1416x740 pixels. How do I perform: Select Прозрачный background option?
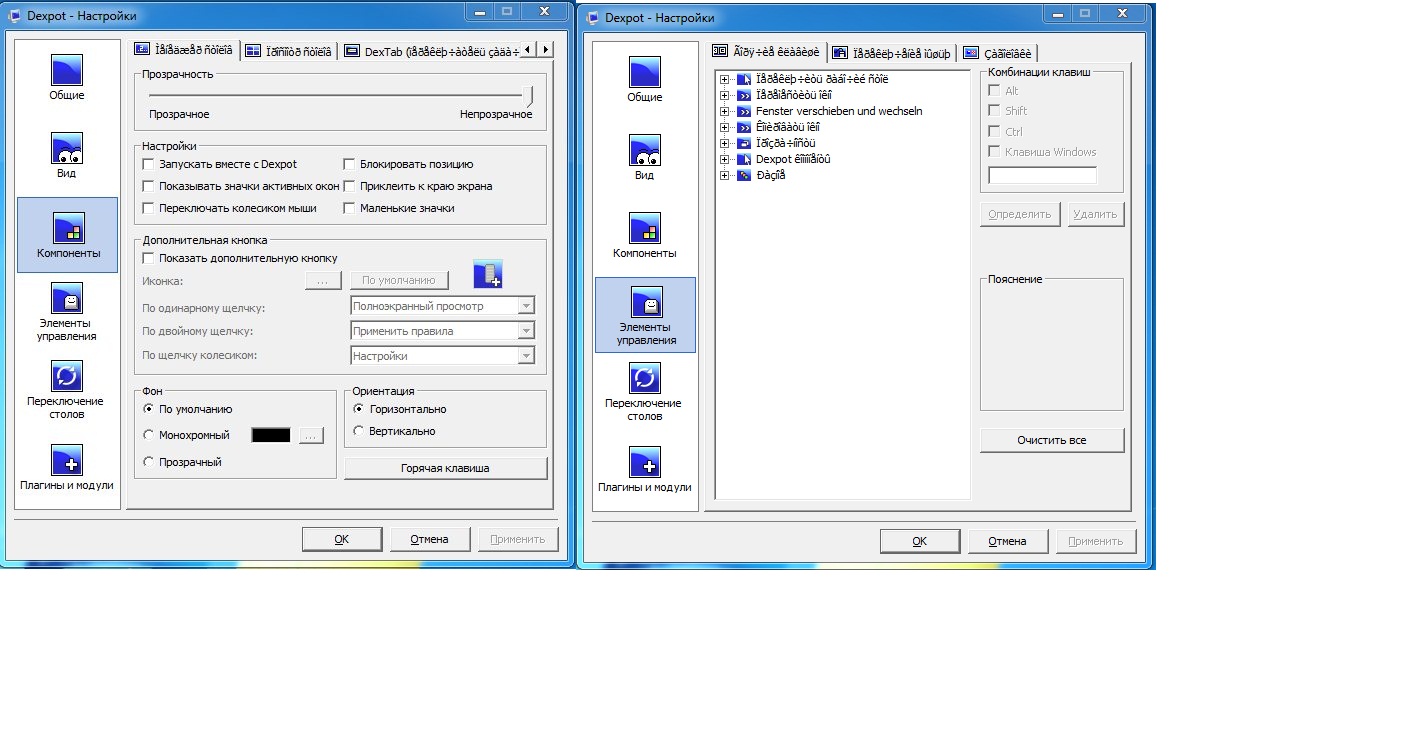coord(149,462)
